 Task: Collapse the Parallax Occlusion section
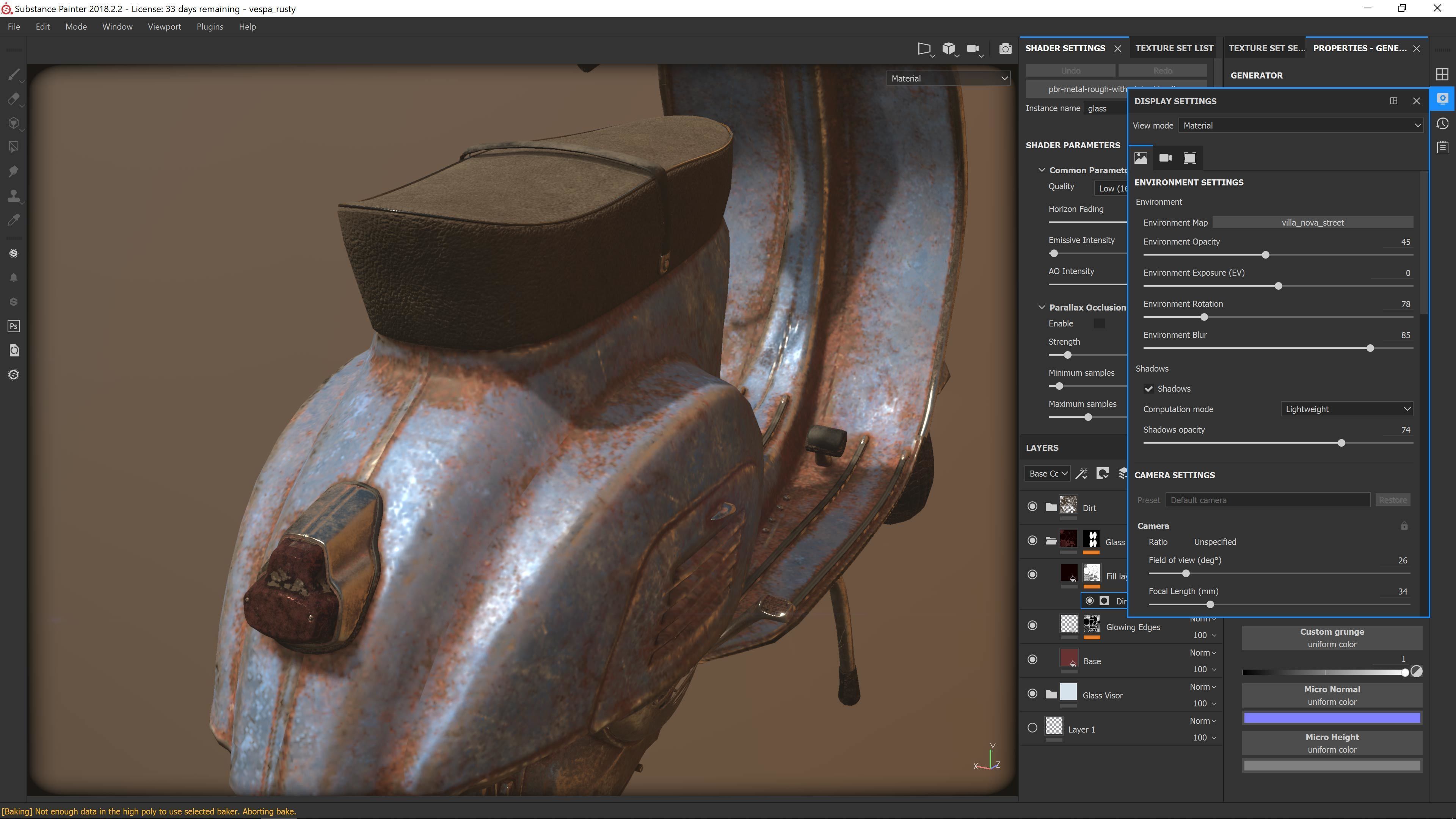point(1041,308)
